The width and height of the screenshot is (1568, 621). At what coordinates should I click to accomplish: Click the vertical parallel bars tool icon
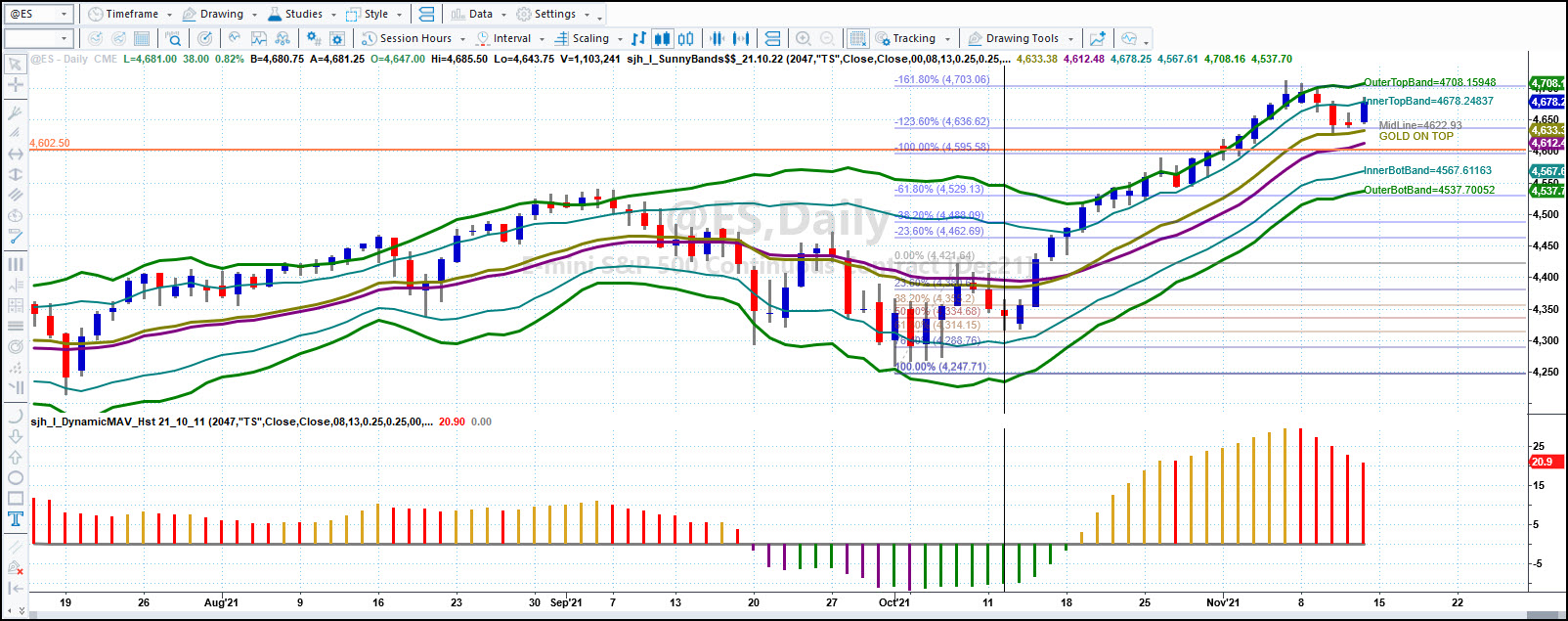click(16, 264)
